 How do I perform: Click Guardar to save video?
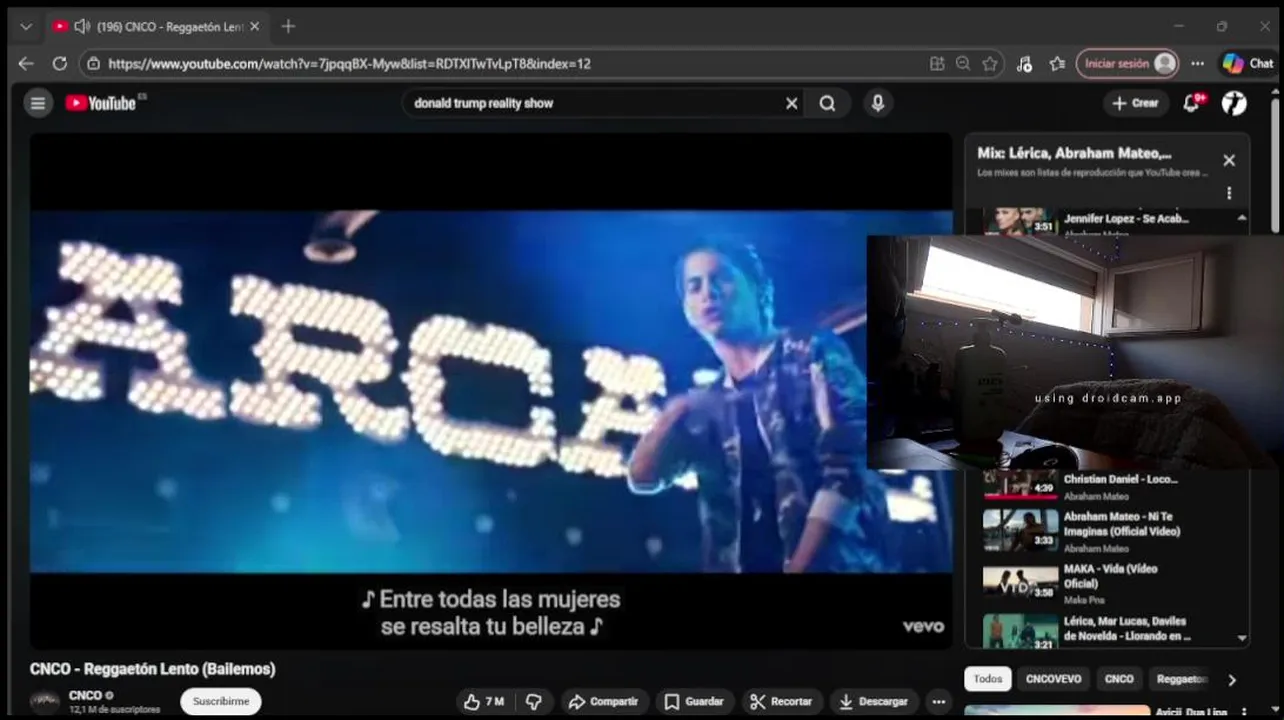tap(694, 701)
